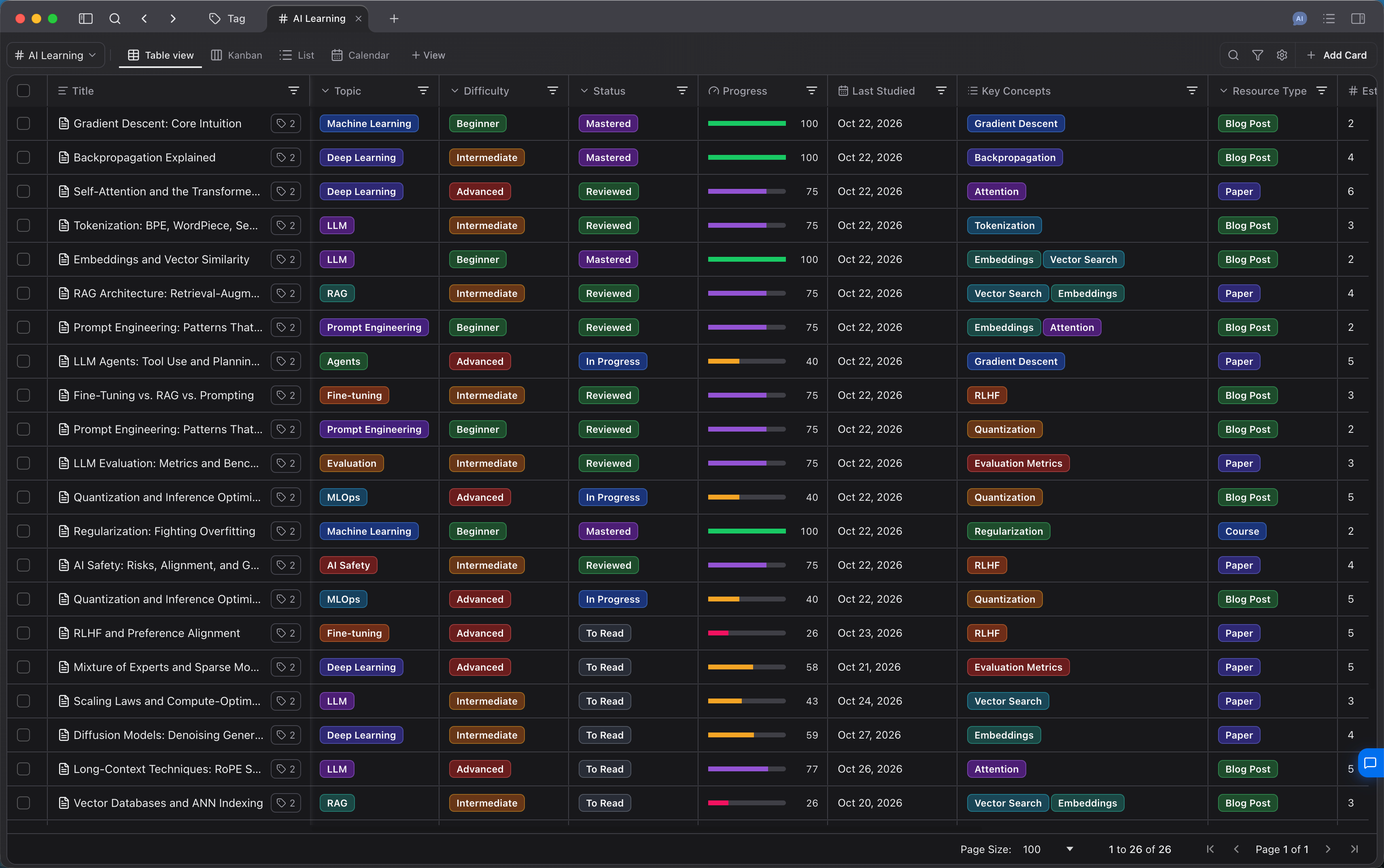Open the Page Size dropdown
Viewport: 1384px width, 868px height.
click(1048, 849)
